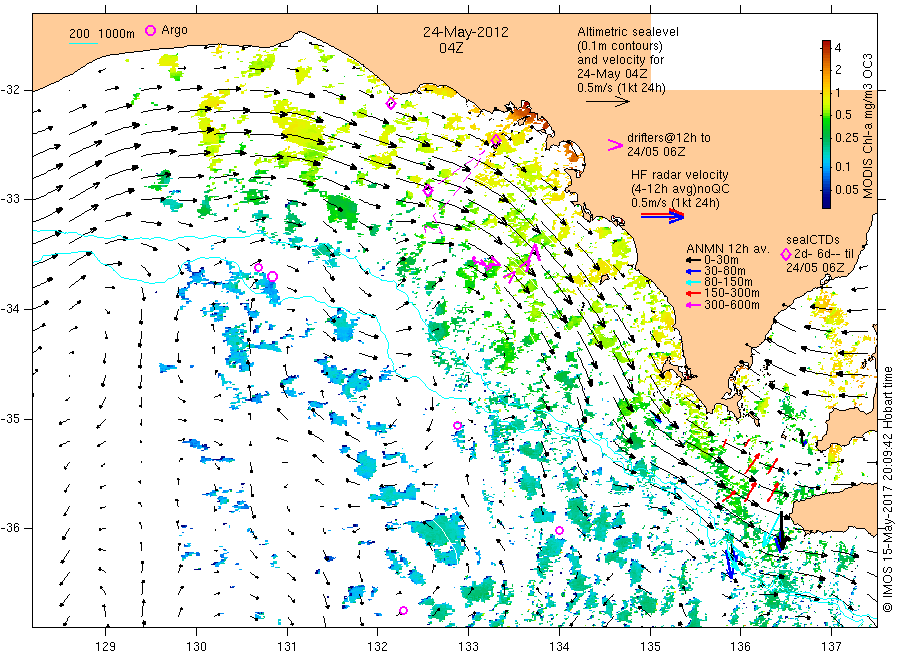Click the sealCTDs magenta diamond legend symbol
Screen dimensions: 900x660
coord(786,254)
